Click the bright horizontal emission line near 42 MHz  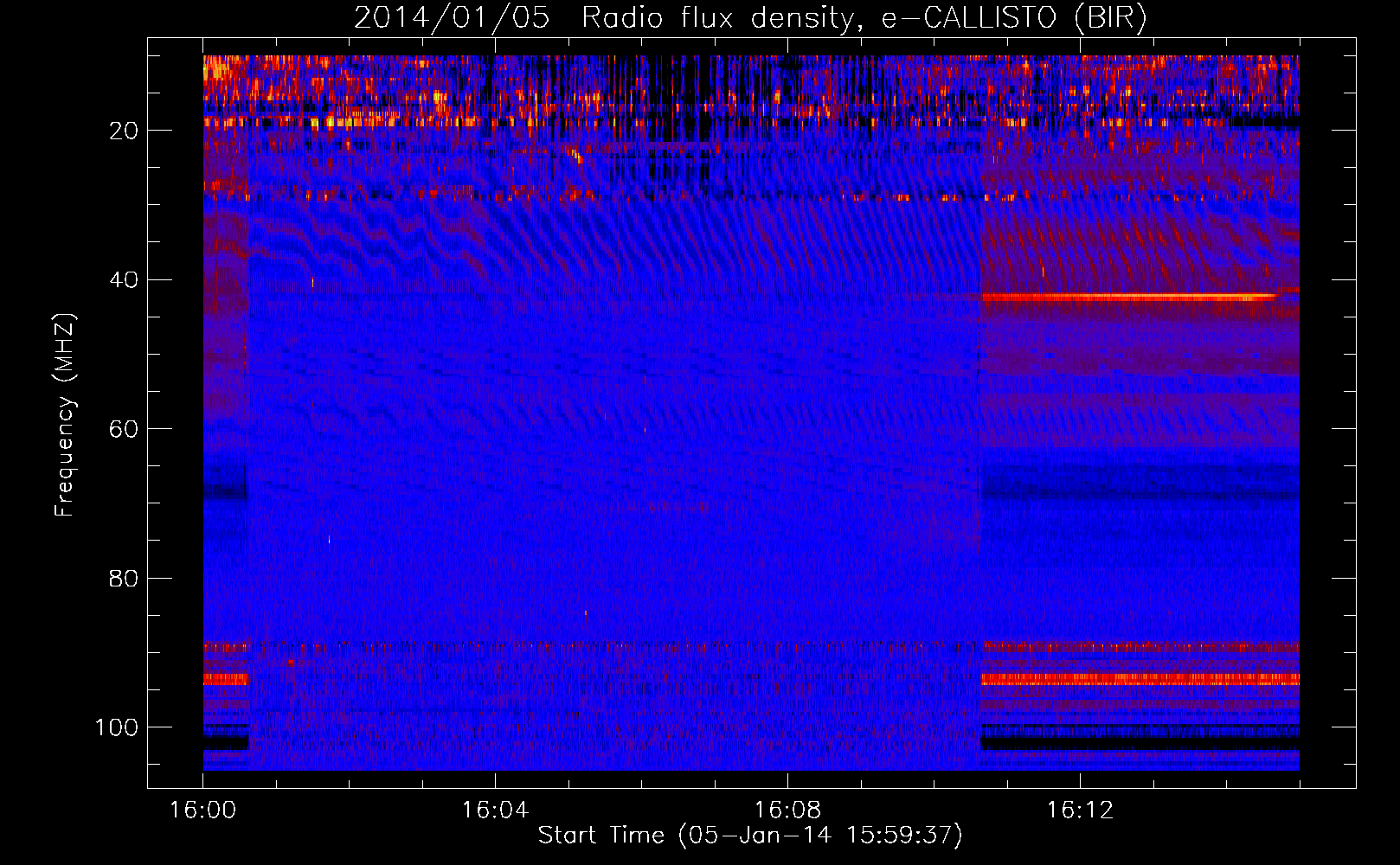point(1129,296)
